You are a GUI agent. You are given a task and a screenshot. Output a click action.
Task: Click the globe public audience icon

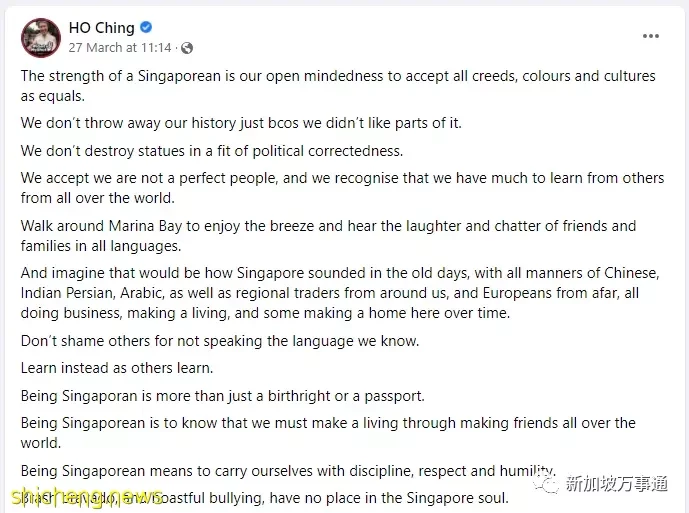(187, 48)
